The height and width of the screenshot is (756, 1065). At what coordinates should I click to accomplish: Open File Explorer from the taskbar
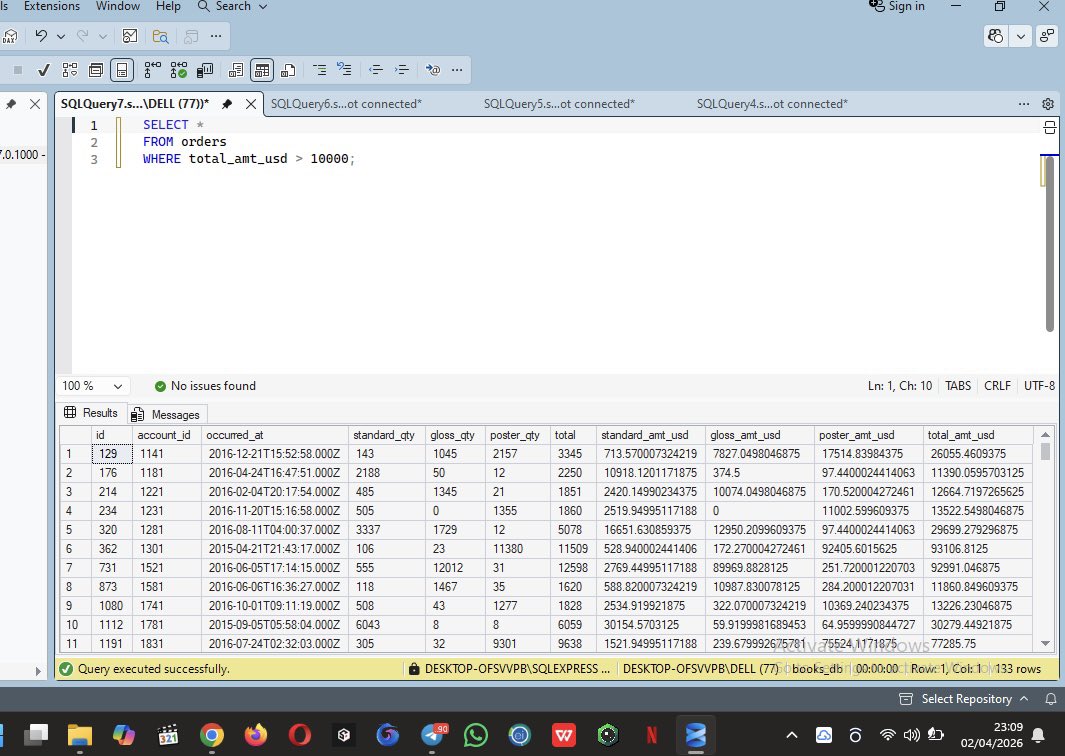tap(79, 735)
